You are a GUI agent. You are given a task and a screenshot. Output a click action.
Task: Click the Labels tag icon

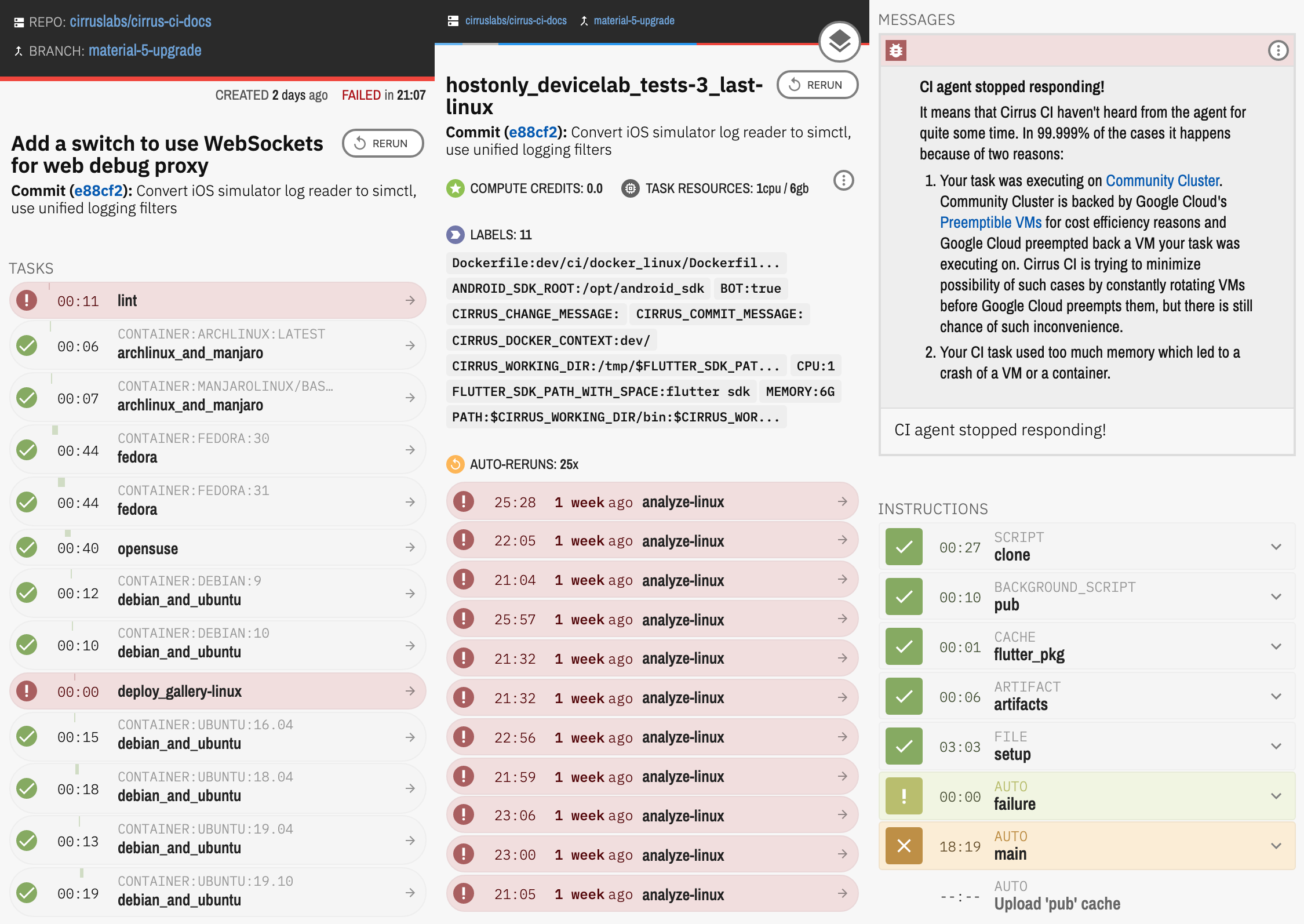click(455, 235)
